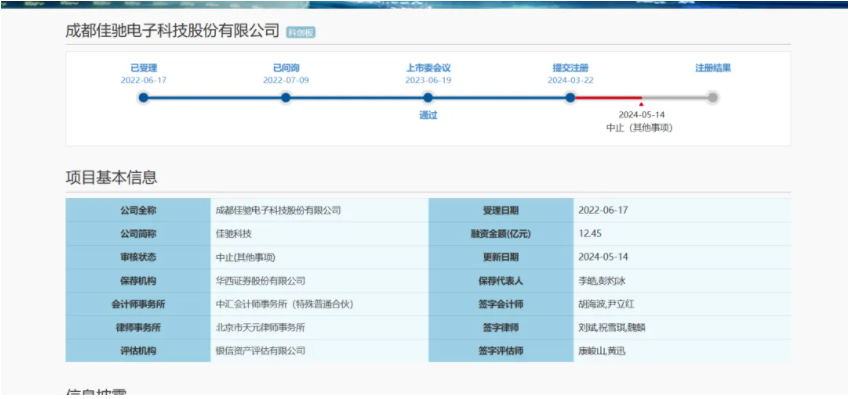
Task: Click the 项目基本信息 section heading
Action: pyautogui.click(x=111, y=177)
